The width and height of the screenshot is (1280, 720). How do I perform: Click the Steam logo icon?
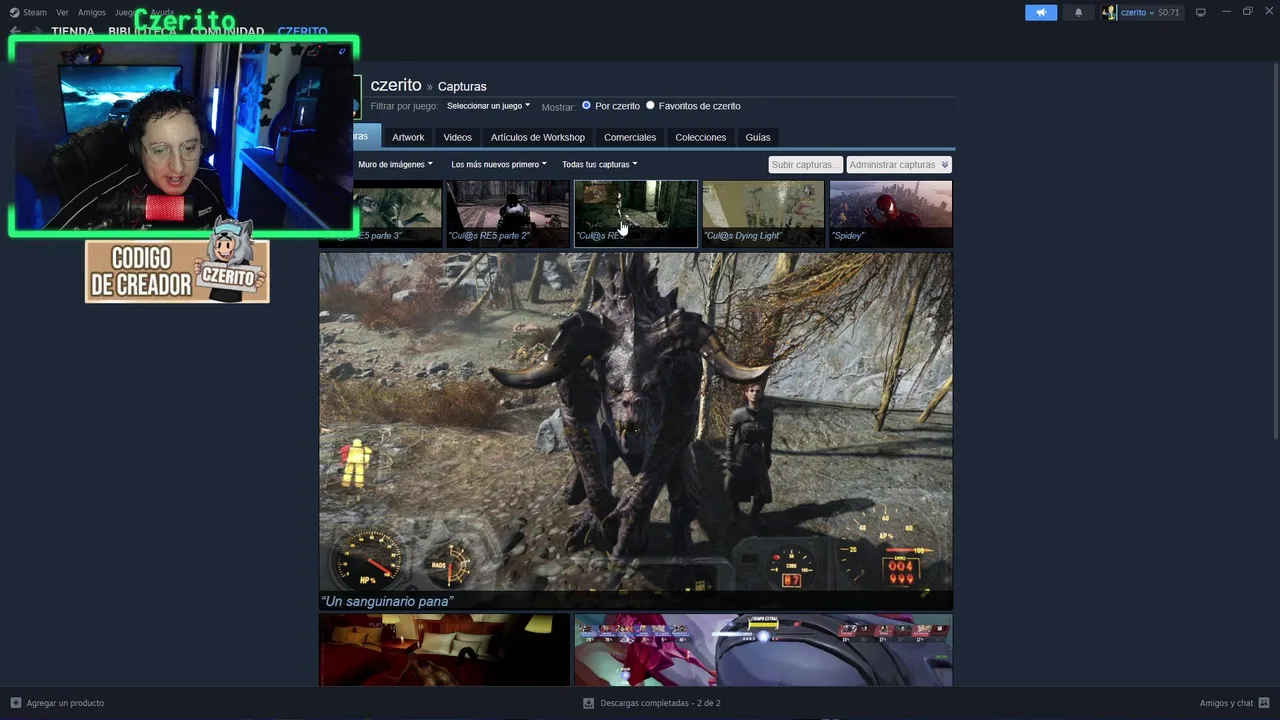14,12
